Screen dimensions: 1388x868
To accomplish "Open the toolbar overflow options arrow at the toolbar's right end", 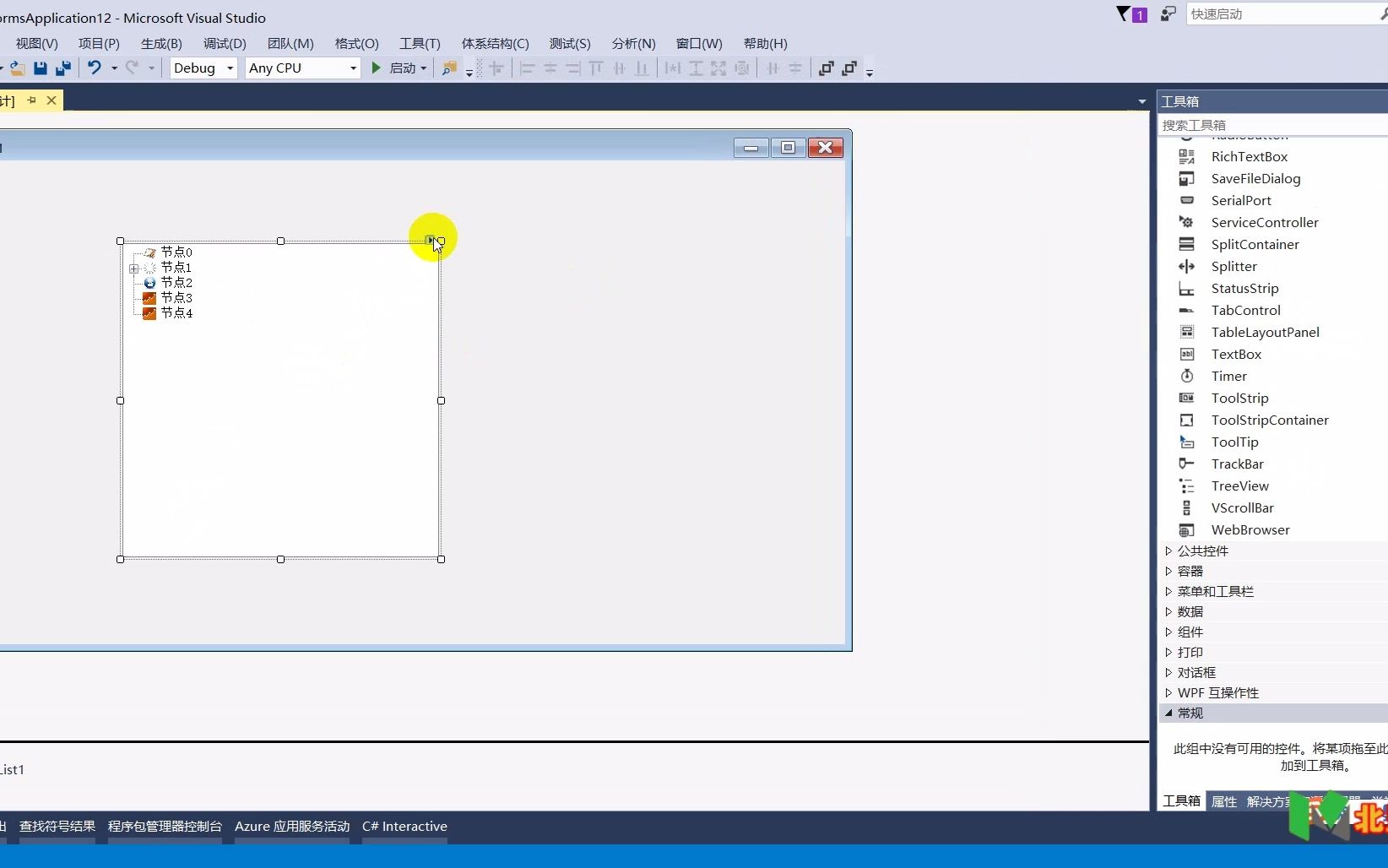I will [870, 73].
